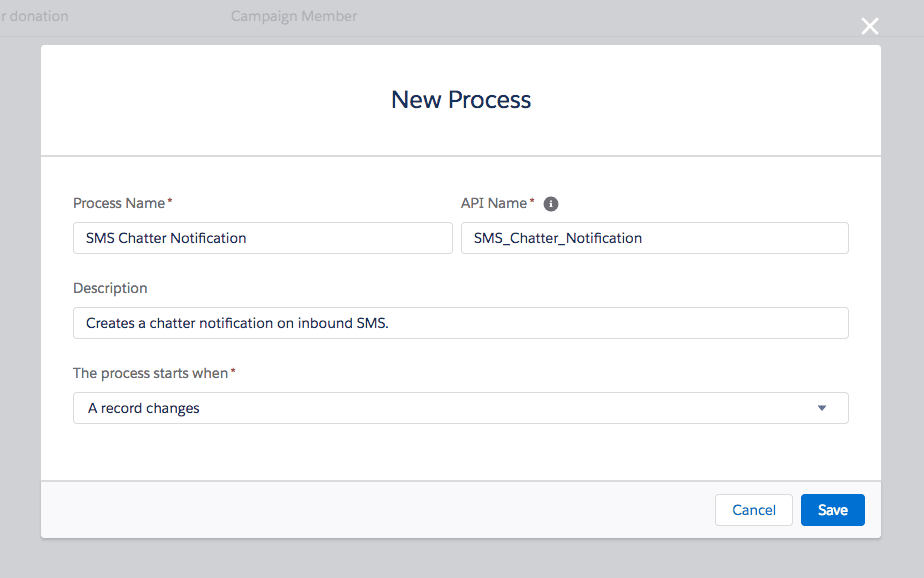Select the API Name text box
Screen dimensions: 924x578
coord(654,238)
